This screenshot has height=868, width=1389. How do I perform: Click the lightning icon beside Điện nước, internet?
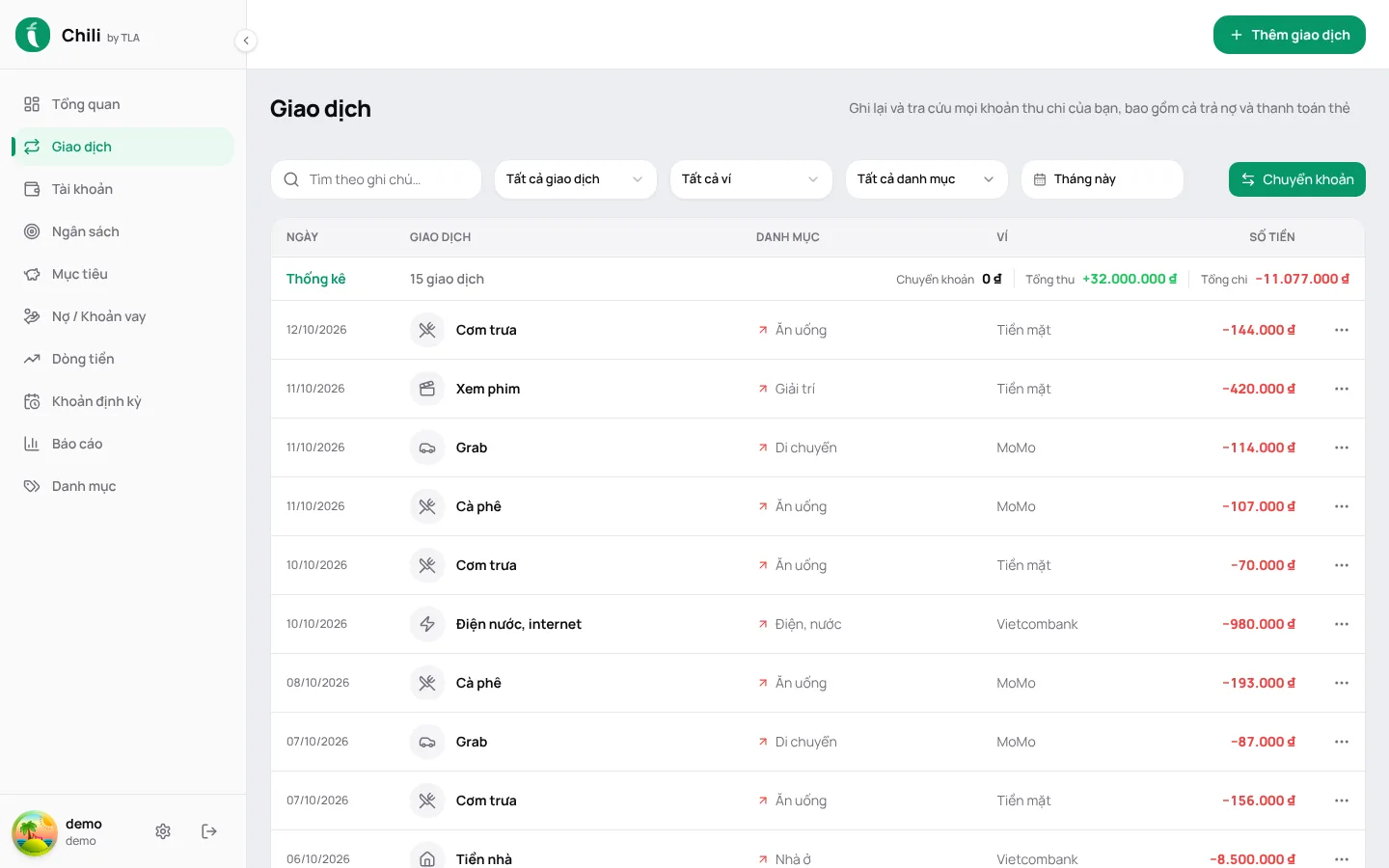427,624
